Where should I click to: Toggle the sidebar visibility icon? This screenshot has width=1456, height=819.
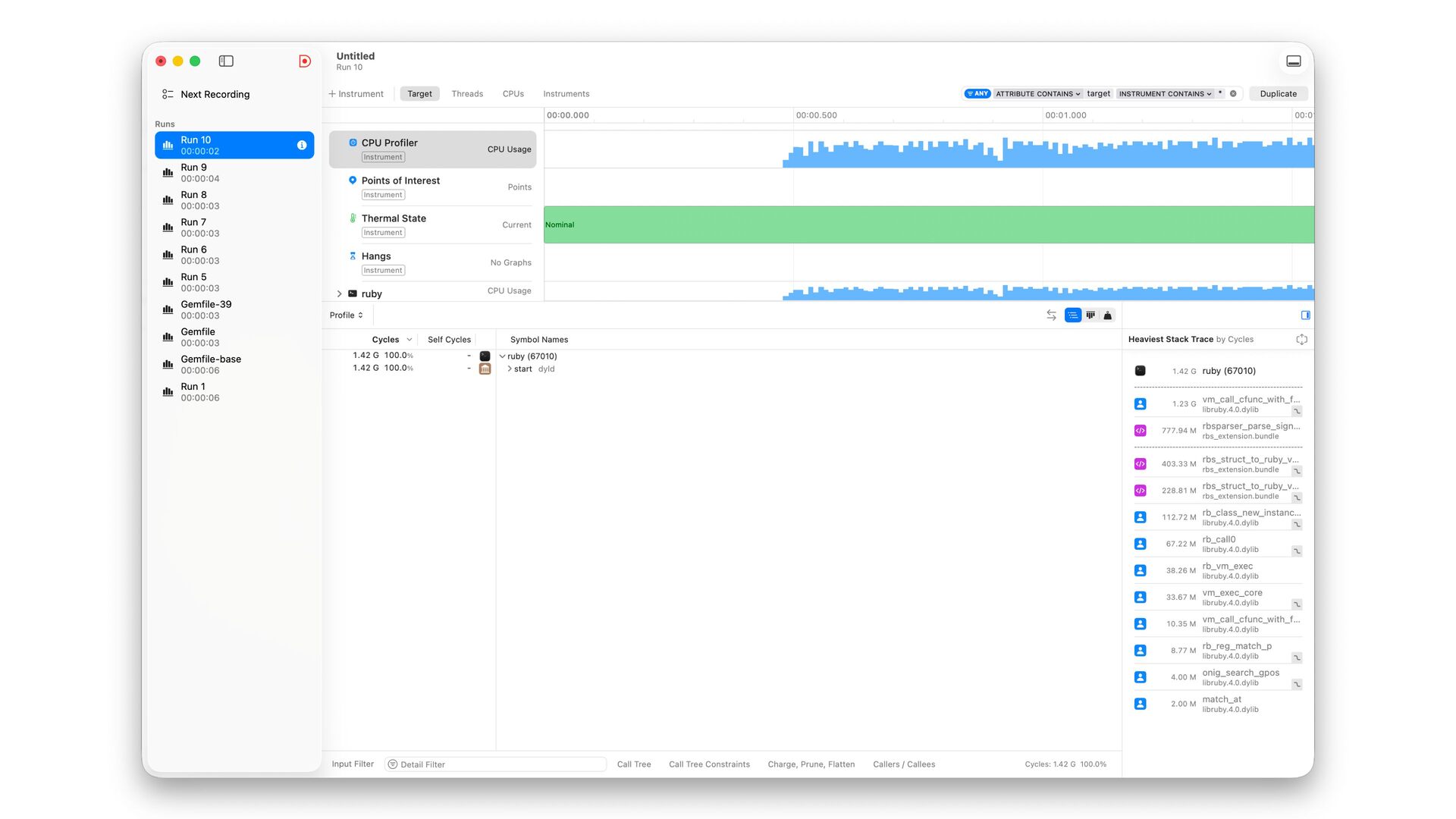coord(226,61)
